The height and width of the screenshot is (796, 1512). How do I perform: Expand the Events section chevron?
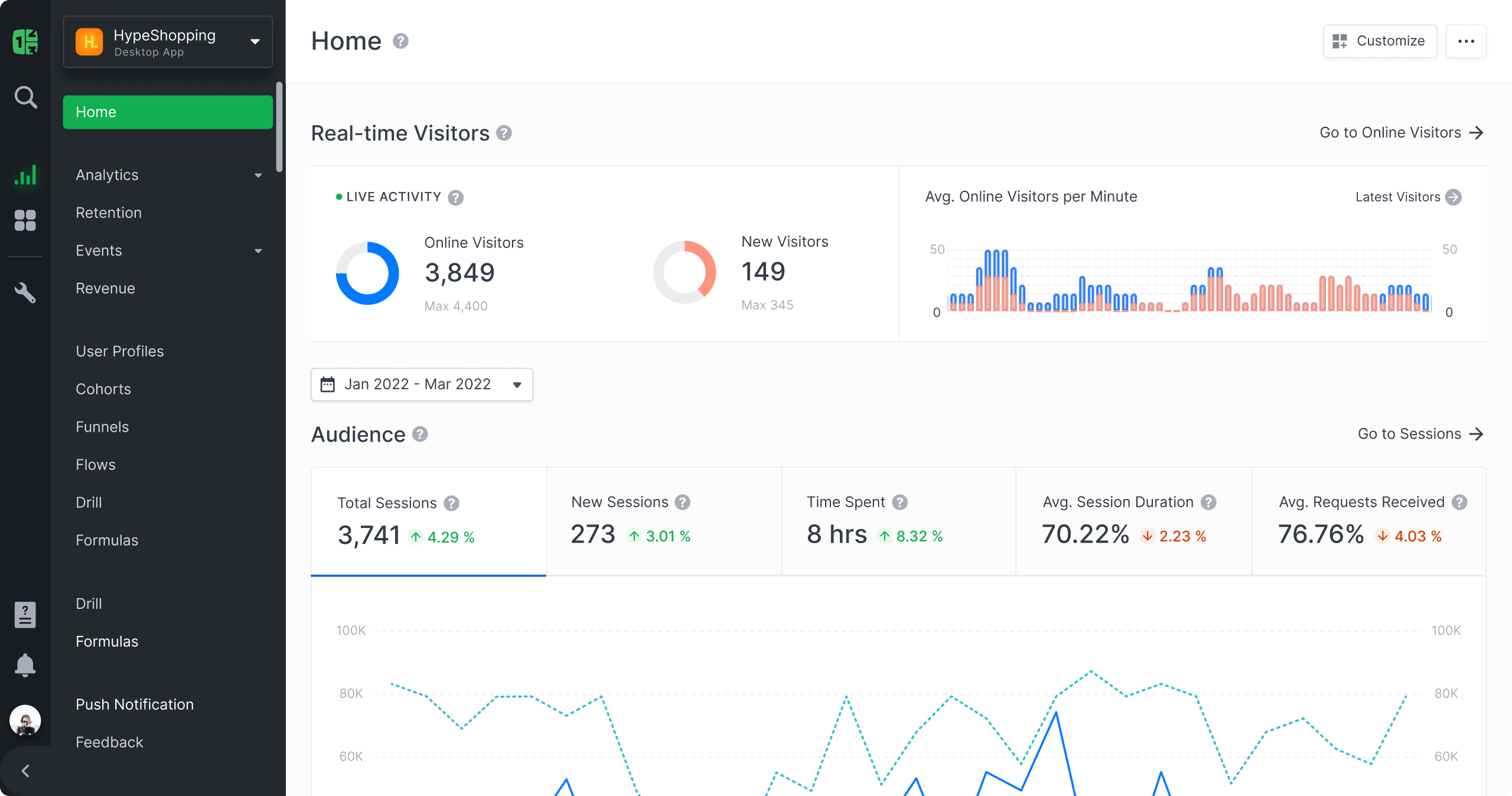click(x=258, y=250)
